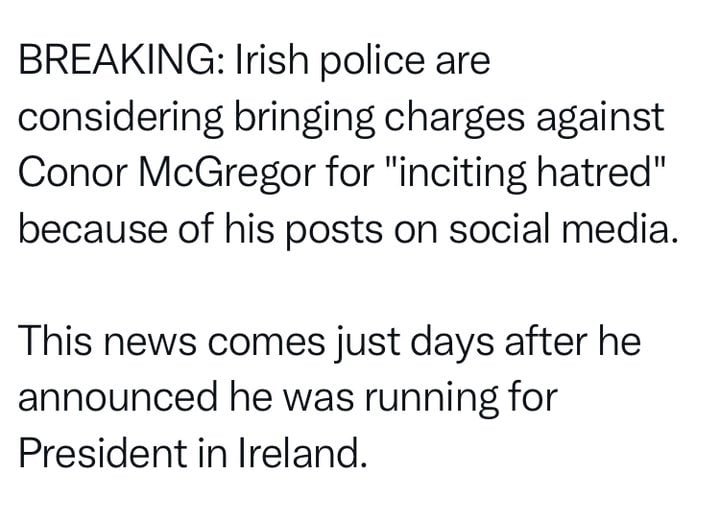This screenshot has width=720, height=516.
Task: Click the name Conor
Action: pyautogui.click(x=73, y=173)
